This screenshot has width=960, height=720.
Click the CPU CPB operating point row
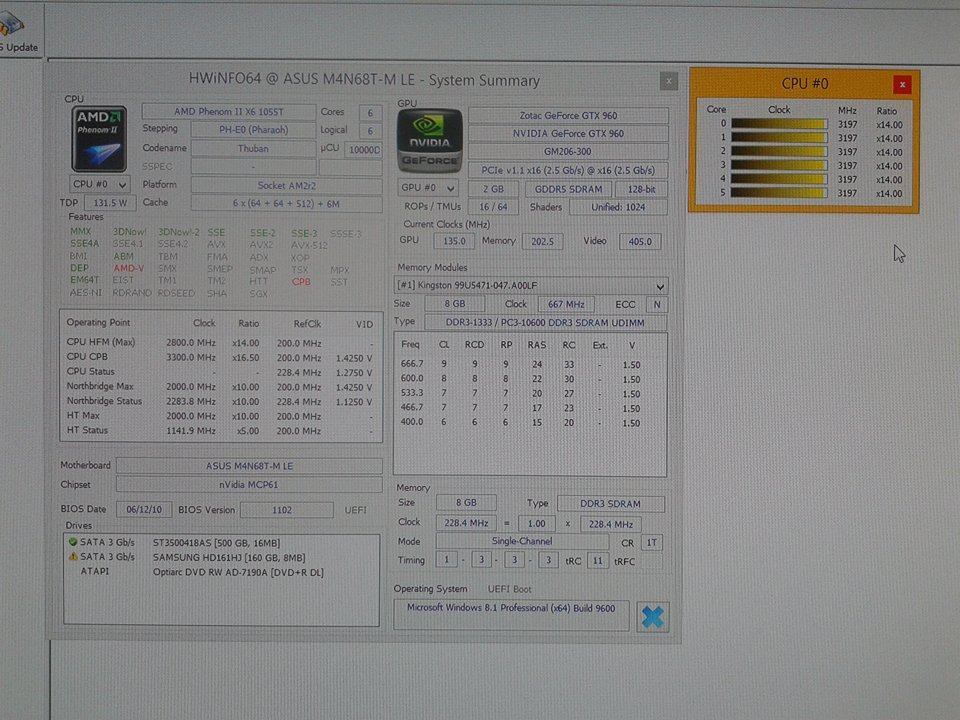click(x=220, y=357)
